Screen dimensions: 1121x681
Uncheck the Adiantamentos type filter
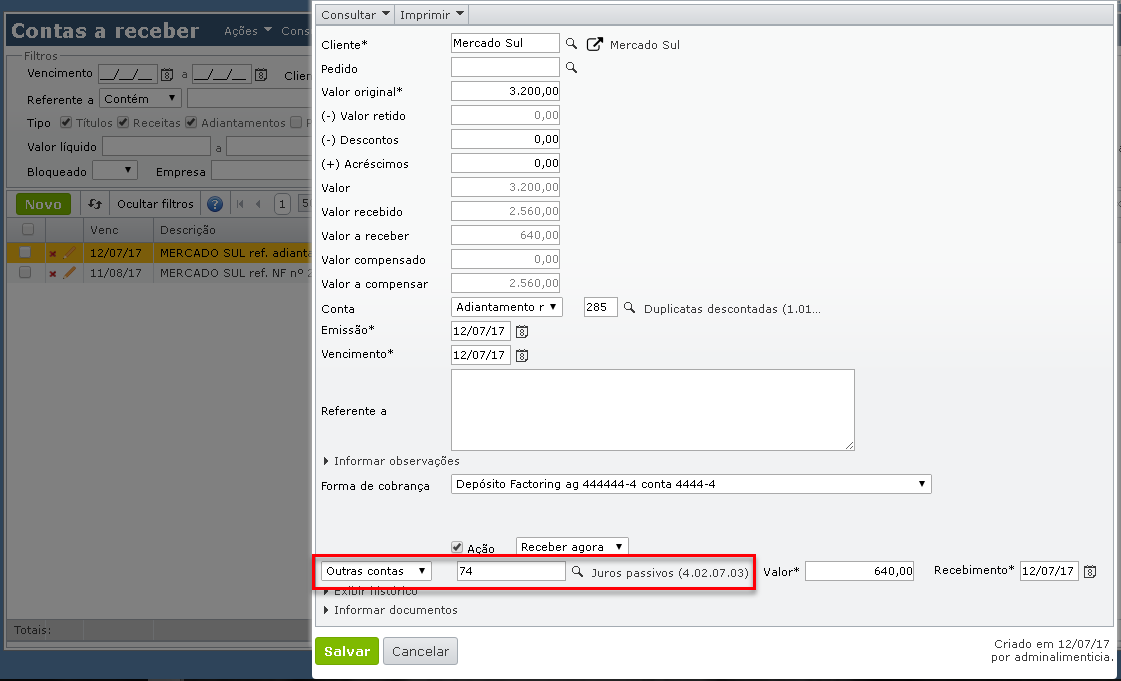point(191,122)
